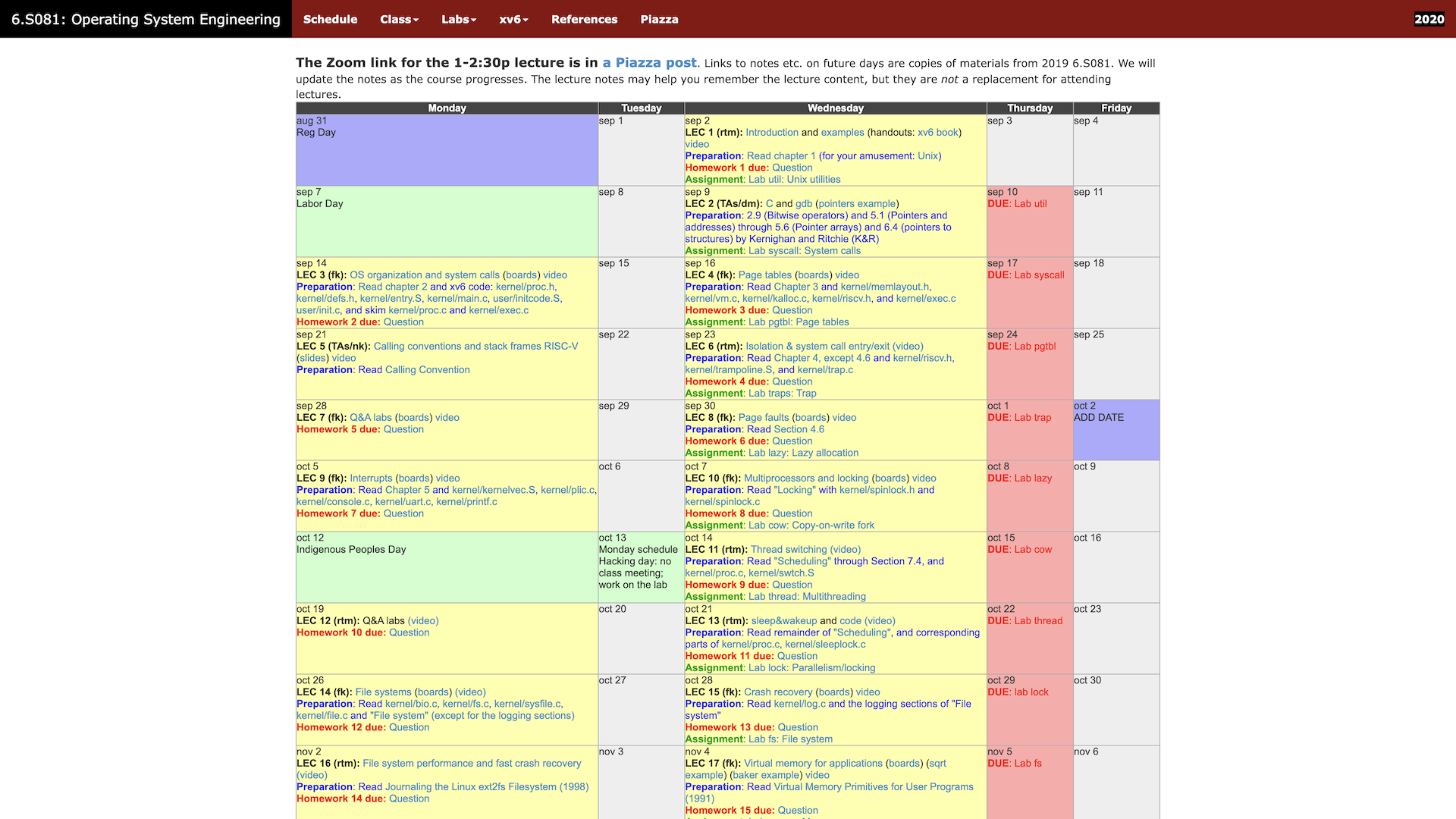This screenshot has height=819, width=1456.
Task: Select the 'oct 2 ADD DATE' cell text
Action: click(x=1098, y=412)
